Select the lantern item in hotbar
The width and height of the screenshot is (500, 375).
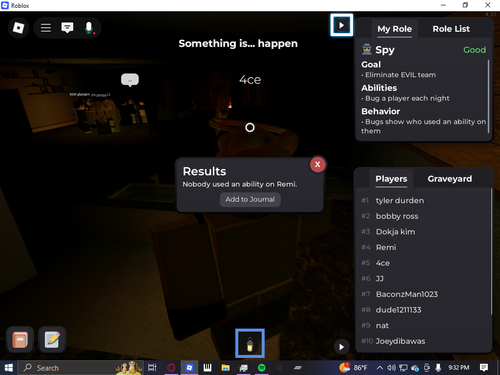tap(250, 344)
